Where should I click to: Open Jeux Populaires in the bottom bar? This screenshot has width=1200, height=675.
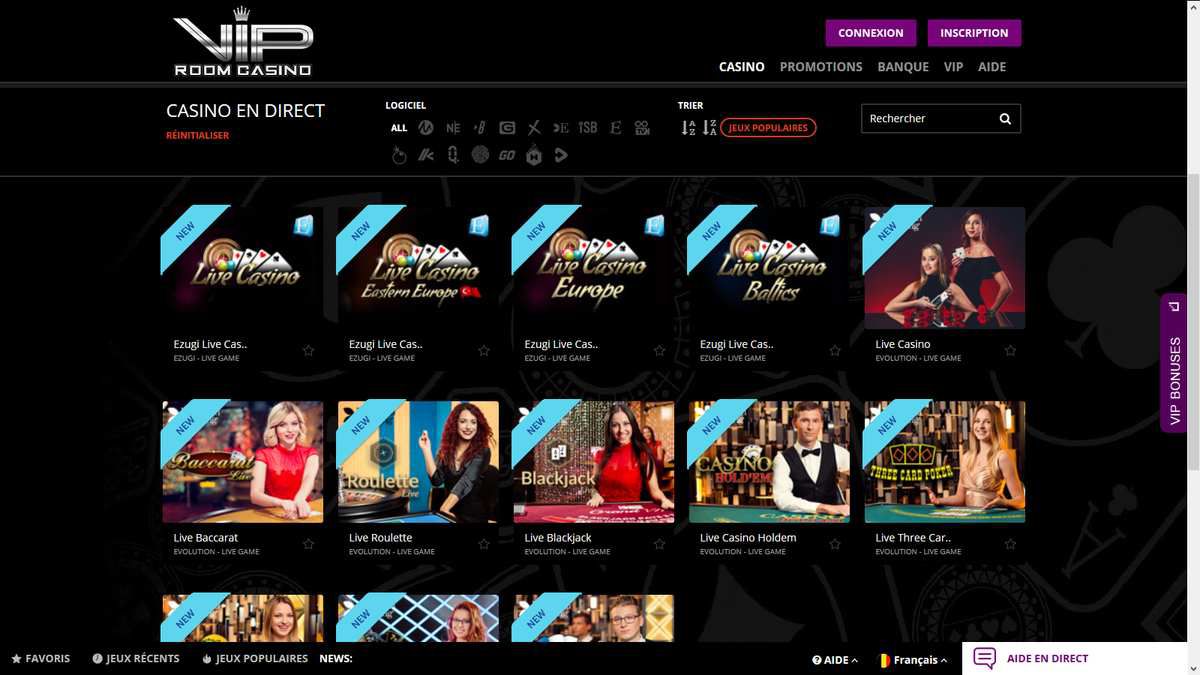[255, 659]
